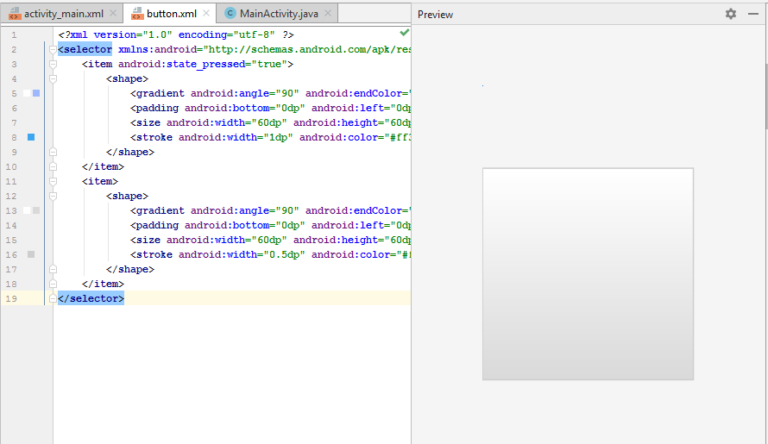Click the blue gutter swatch on line 5

click(x=36, y=93)
